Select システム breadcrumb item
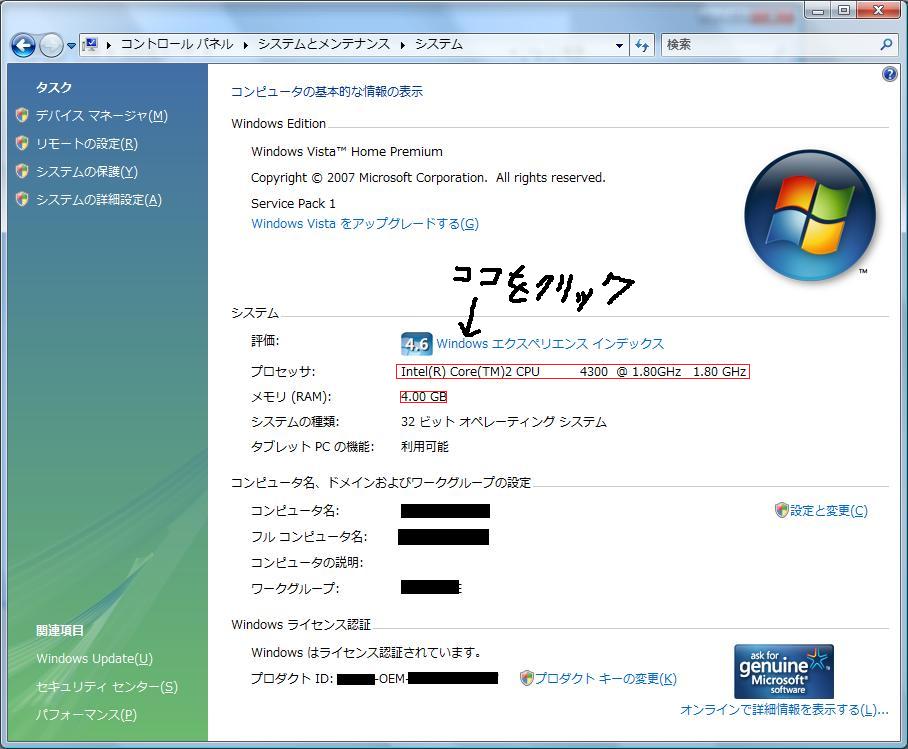908x749 pixels. pos(439,44)
